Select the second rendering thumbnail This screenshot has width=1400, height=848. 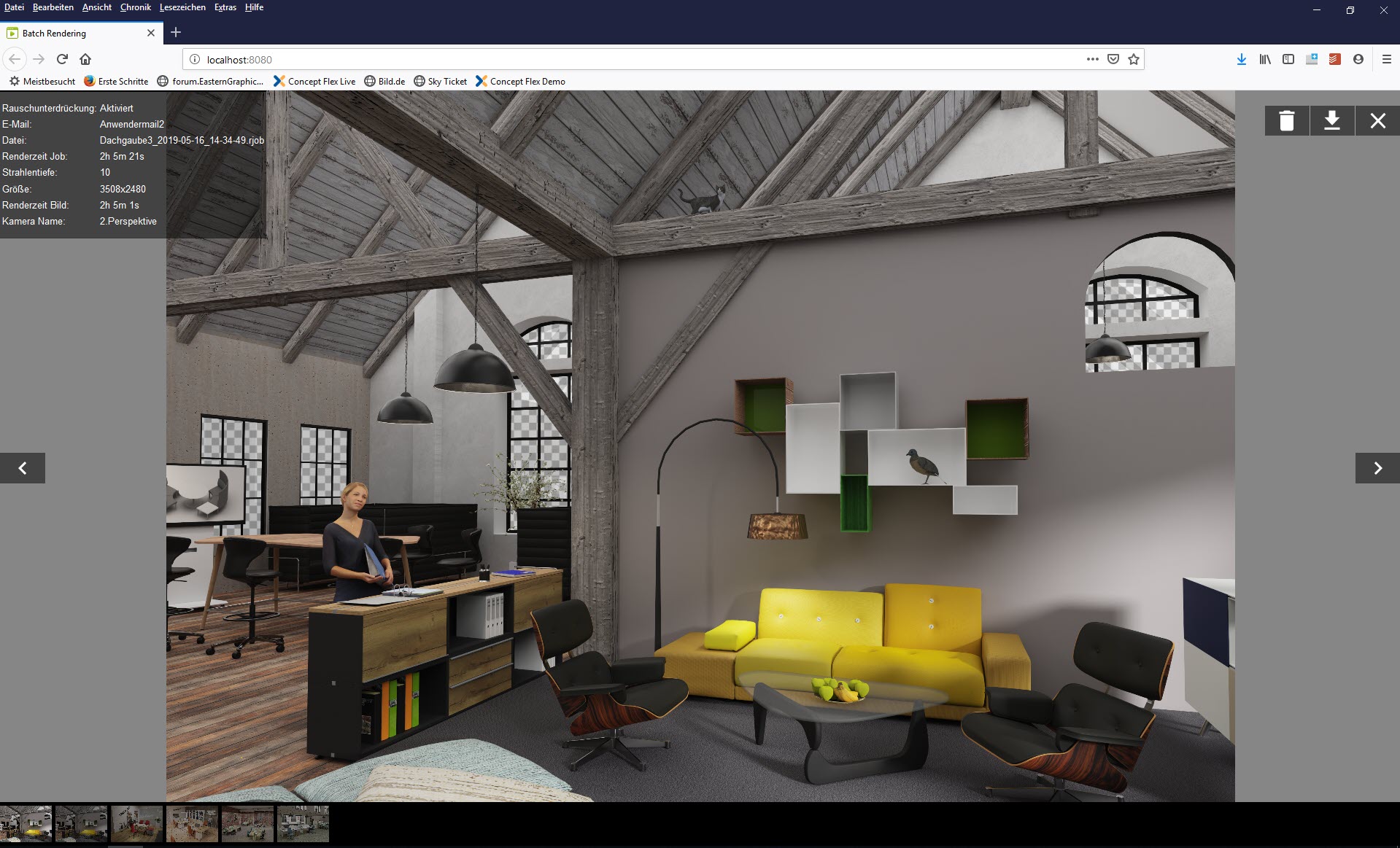pyautogui.click(x=82, y=824)
